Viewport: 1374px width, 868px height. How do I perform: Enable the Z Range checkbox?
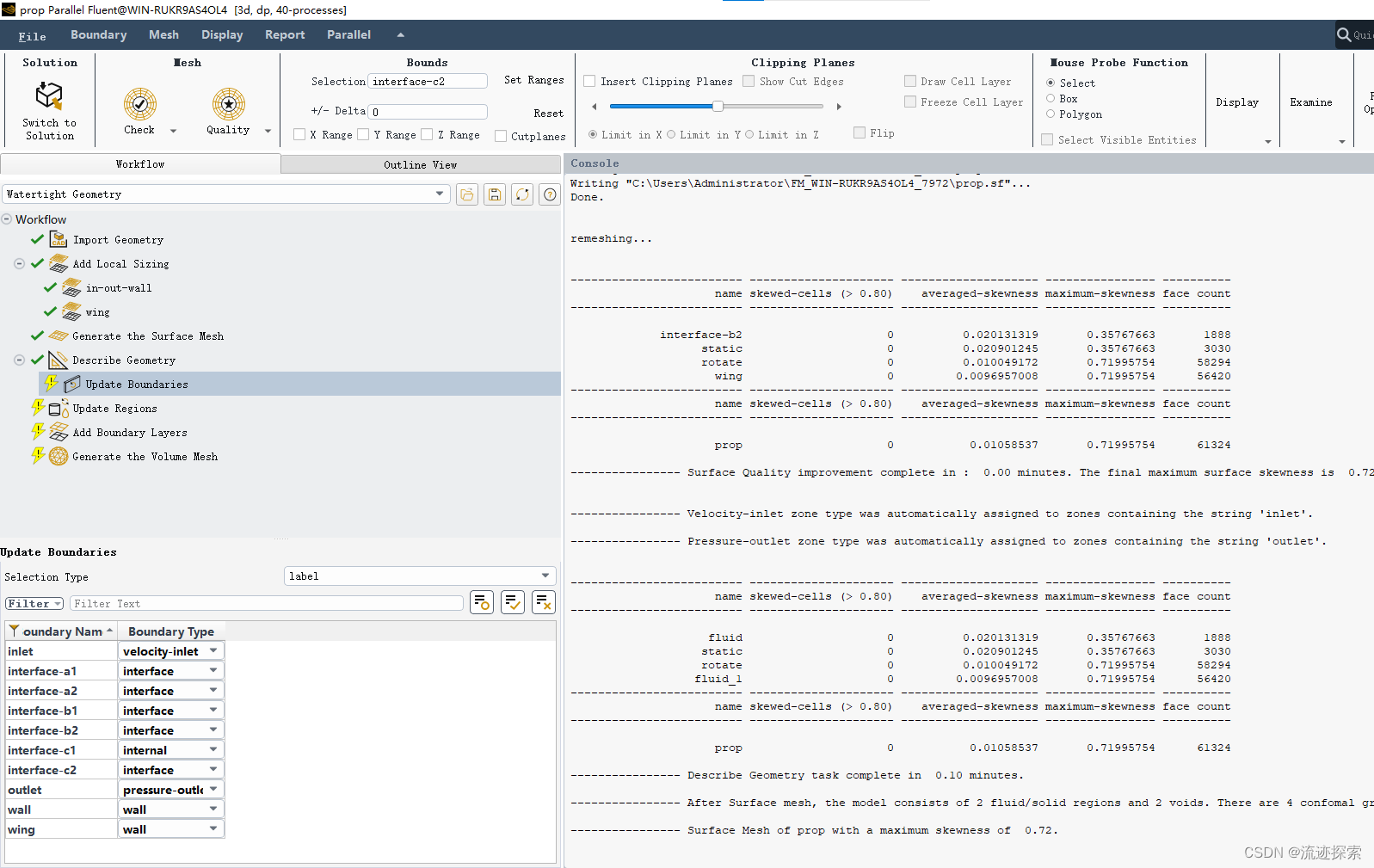pyautogui.click(x=427, y=134)
